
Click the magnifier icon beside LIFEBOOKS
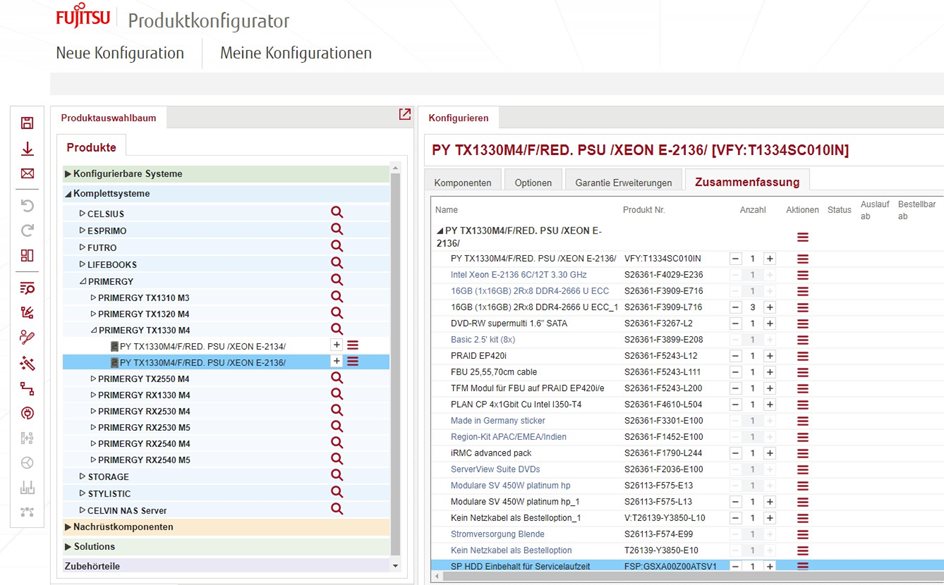point(337,262)
